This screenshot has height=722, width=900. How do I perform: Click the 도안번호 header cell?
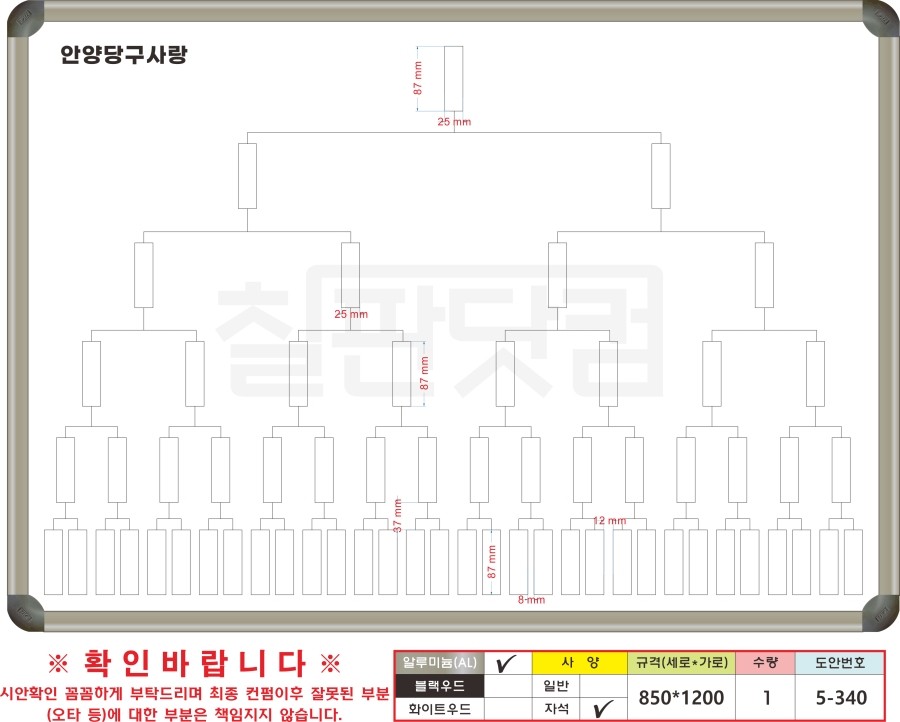[841, 663]
